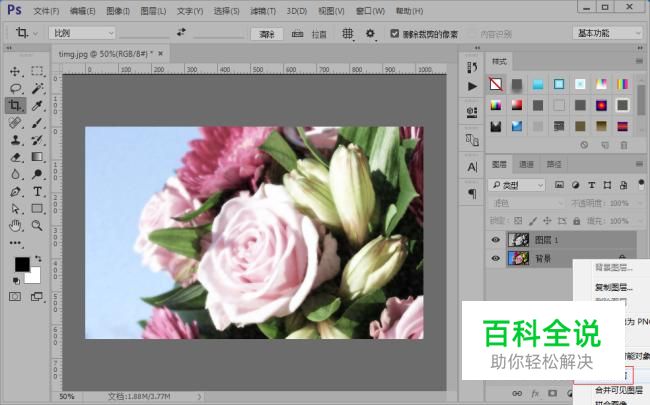
Task: Toggle Quick Mask mode icon
Action: click(x=15, y=297)
